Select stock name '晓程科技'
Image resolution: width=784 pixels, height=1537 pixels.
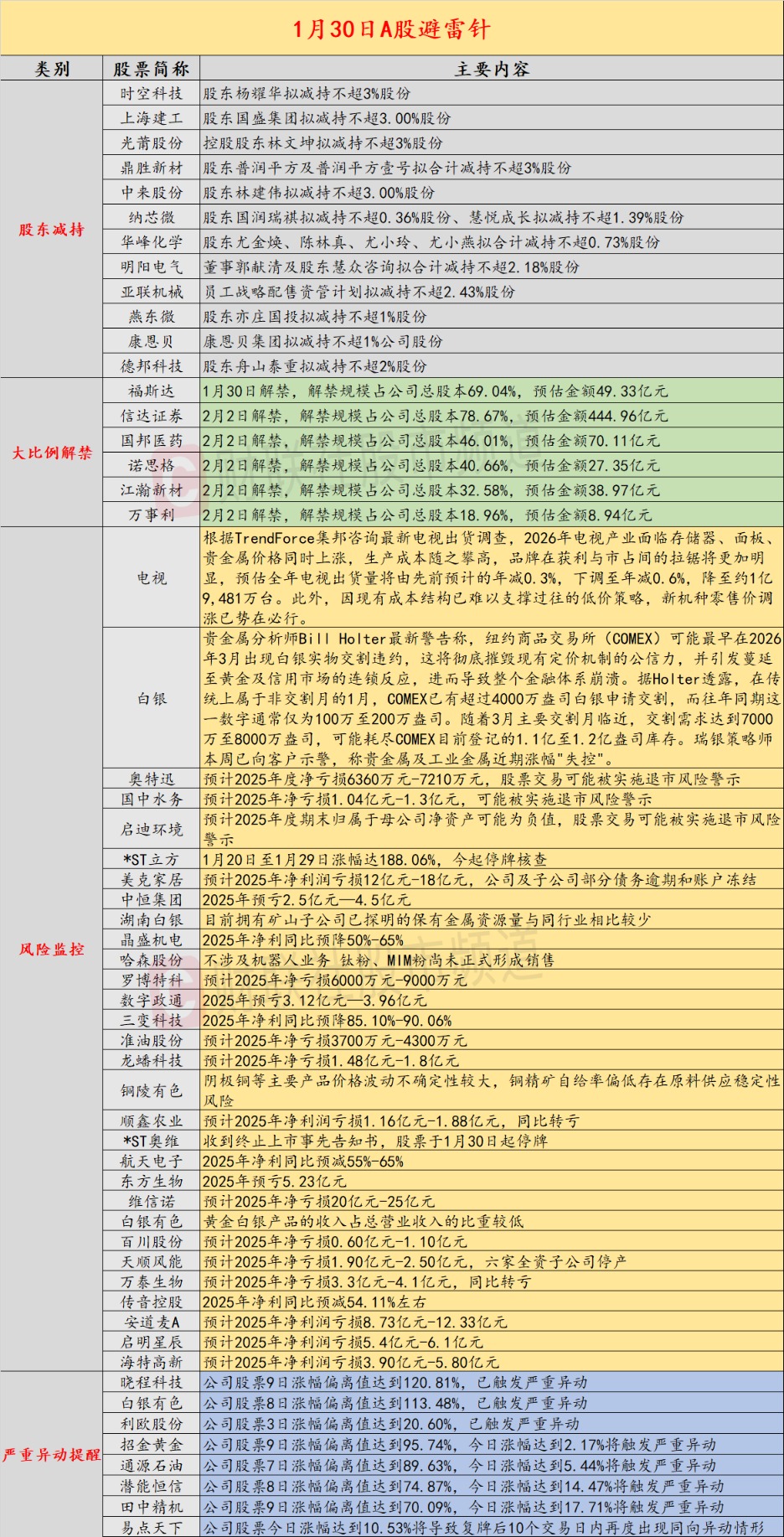152,1382
